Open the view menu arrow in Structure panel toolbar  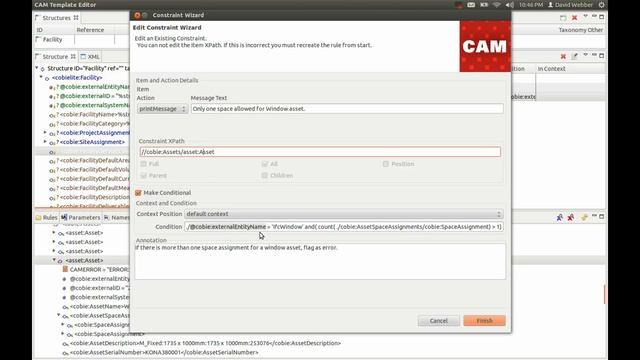coord(585,56)
